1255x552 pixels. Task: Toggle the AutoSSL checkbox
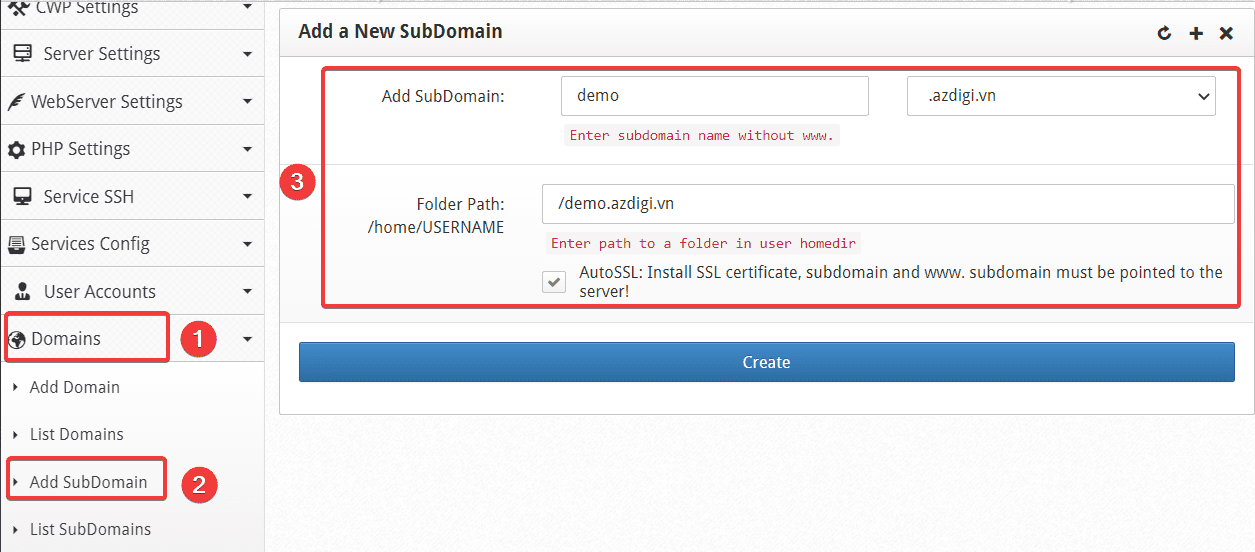(554, 282)
